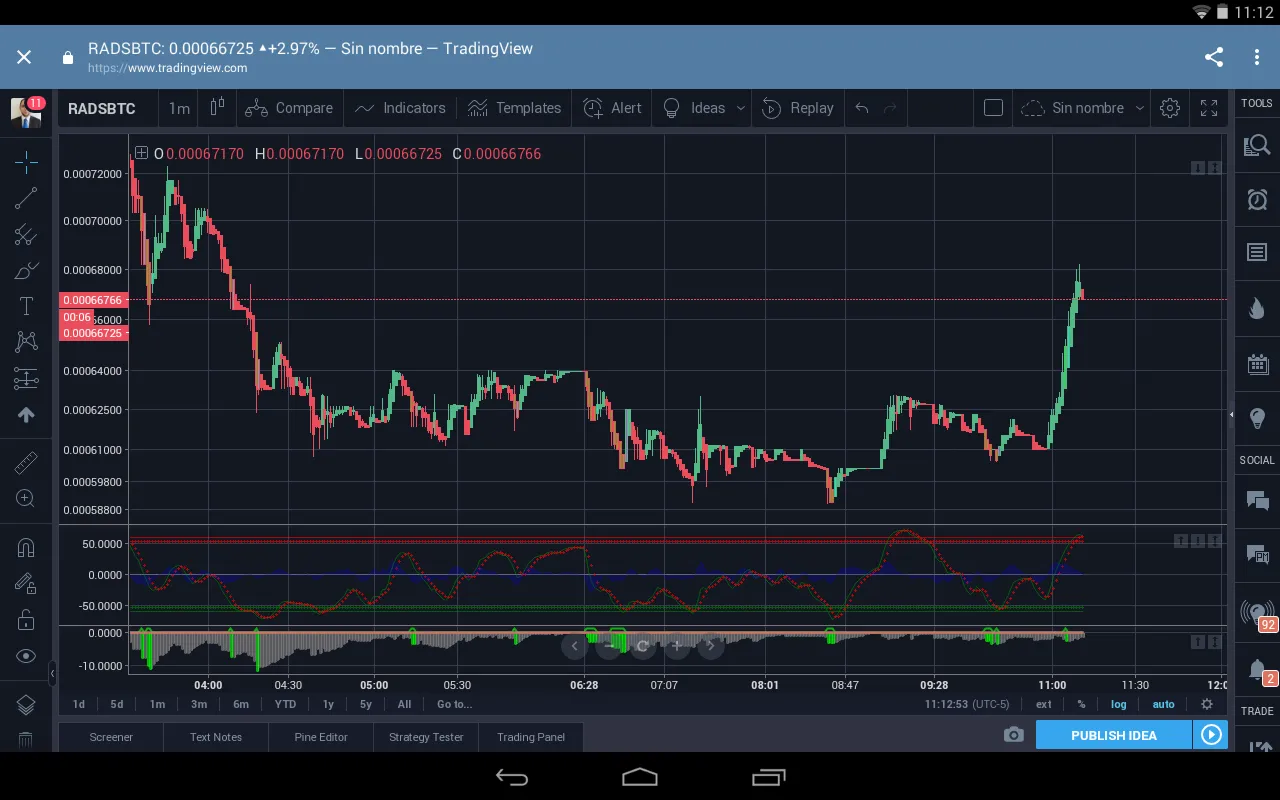Click the redo arrow
This screenshot has height=800, width=1280.
click(x=890, y=108)
